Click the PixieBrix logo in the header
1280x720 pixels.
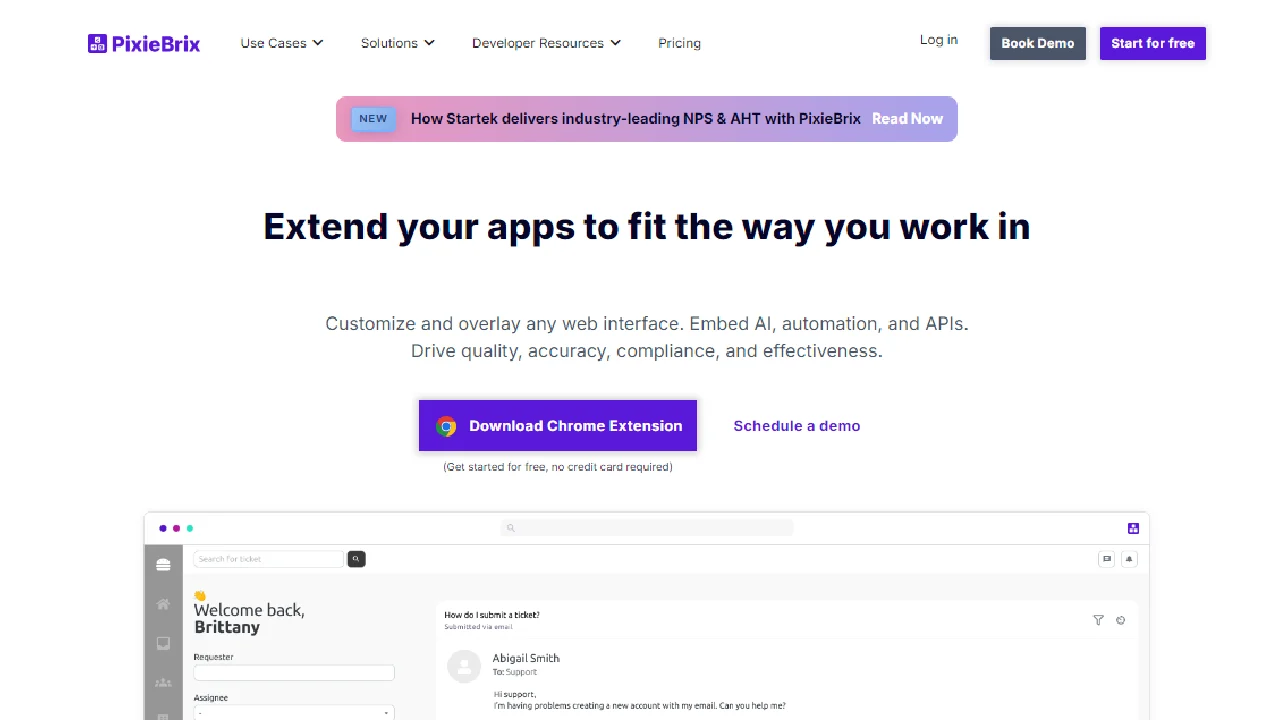[144, 44]
